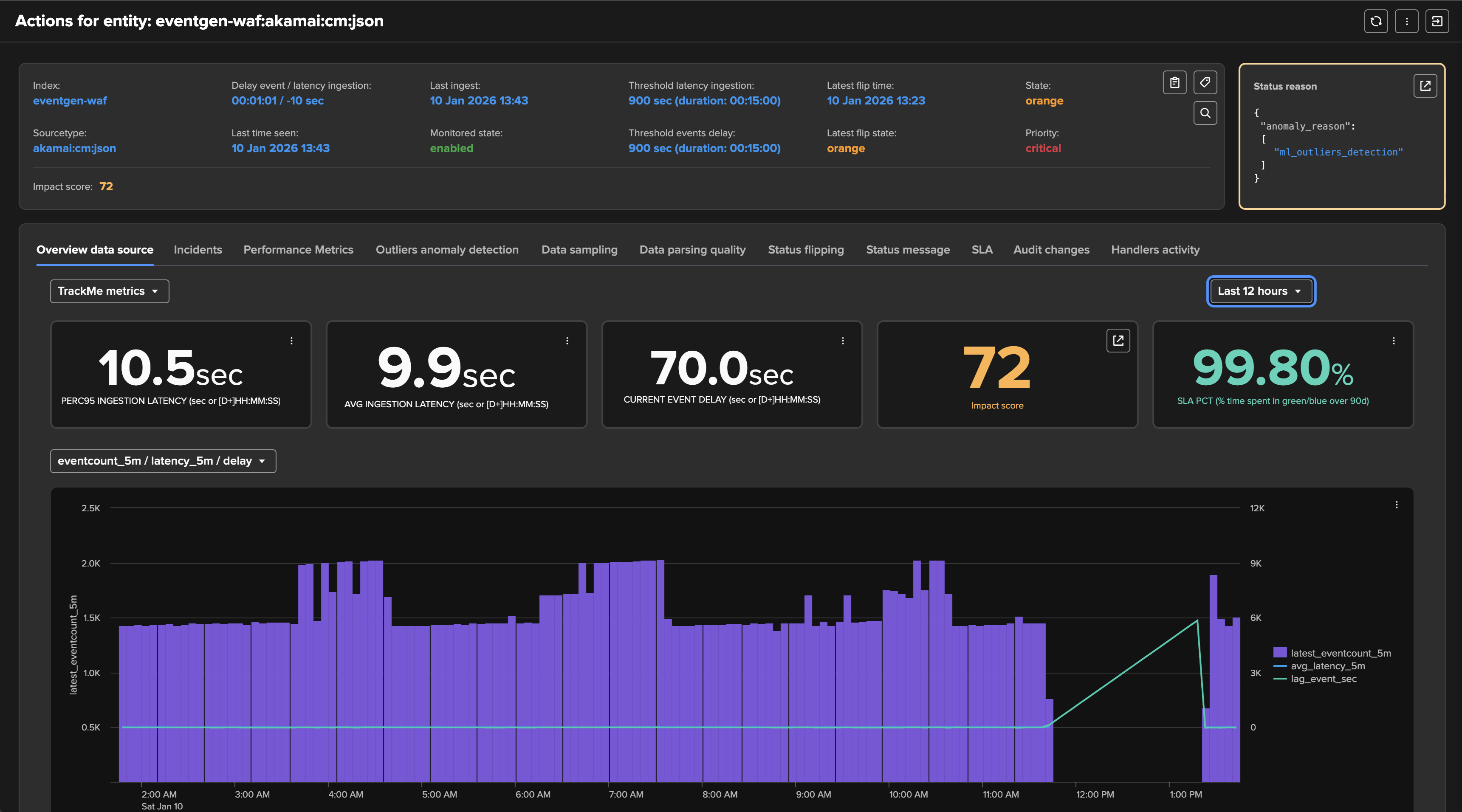The height and width of the screenshot is (812, 1462).
Task: Open chart panel options menu
Action: pos(1396,505)
